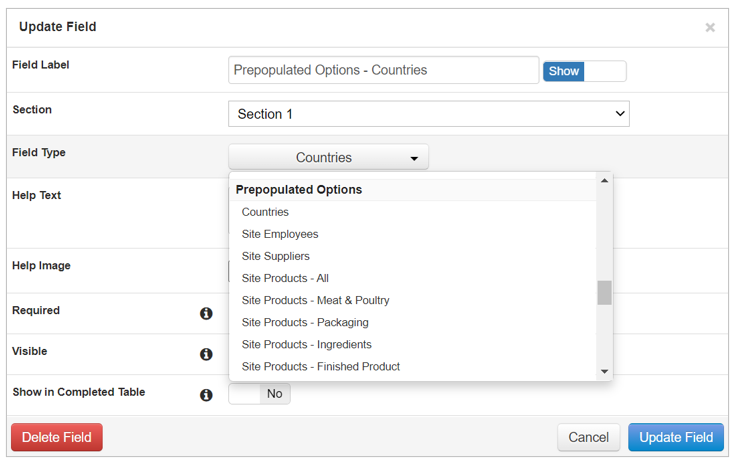
Task: Select Site Products - Packaging option
Action: click(305, 322)
